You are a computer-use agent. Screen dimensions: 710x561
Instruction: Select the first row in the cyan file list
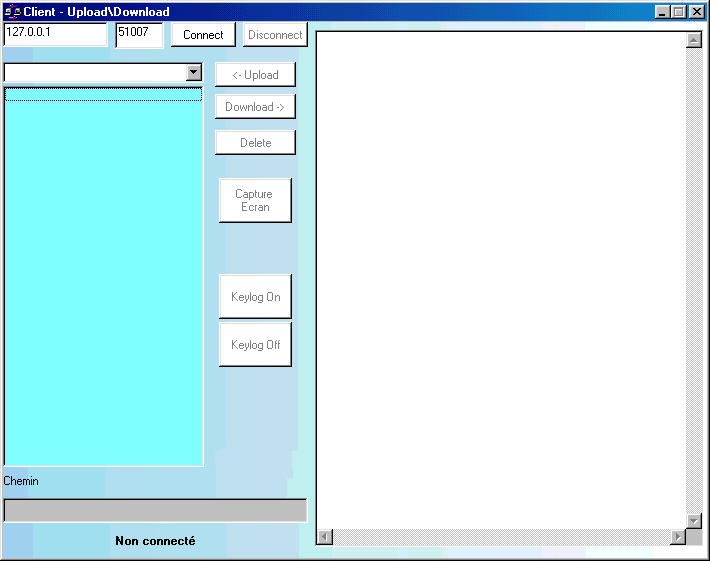[x=103, y=94]
